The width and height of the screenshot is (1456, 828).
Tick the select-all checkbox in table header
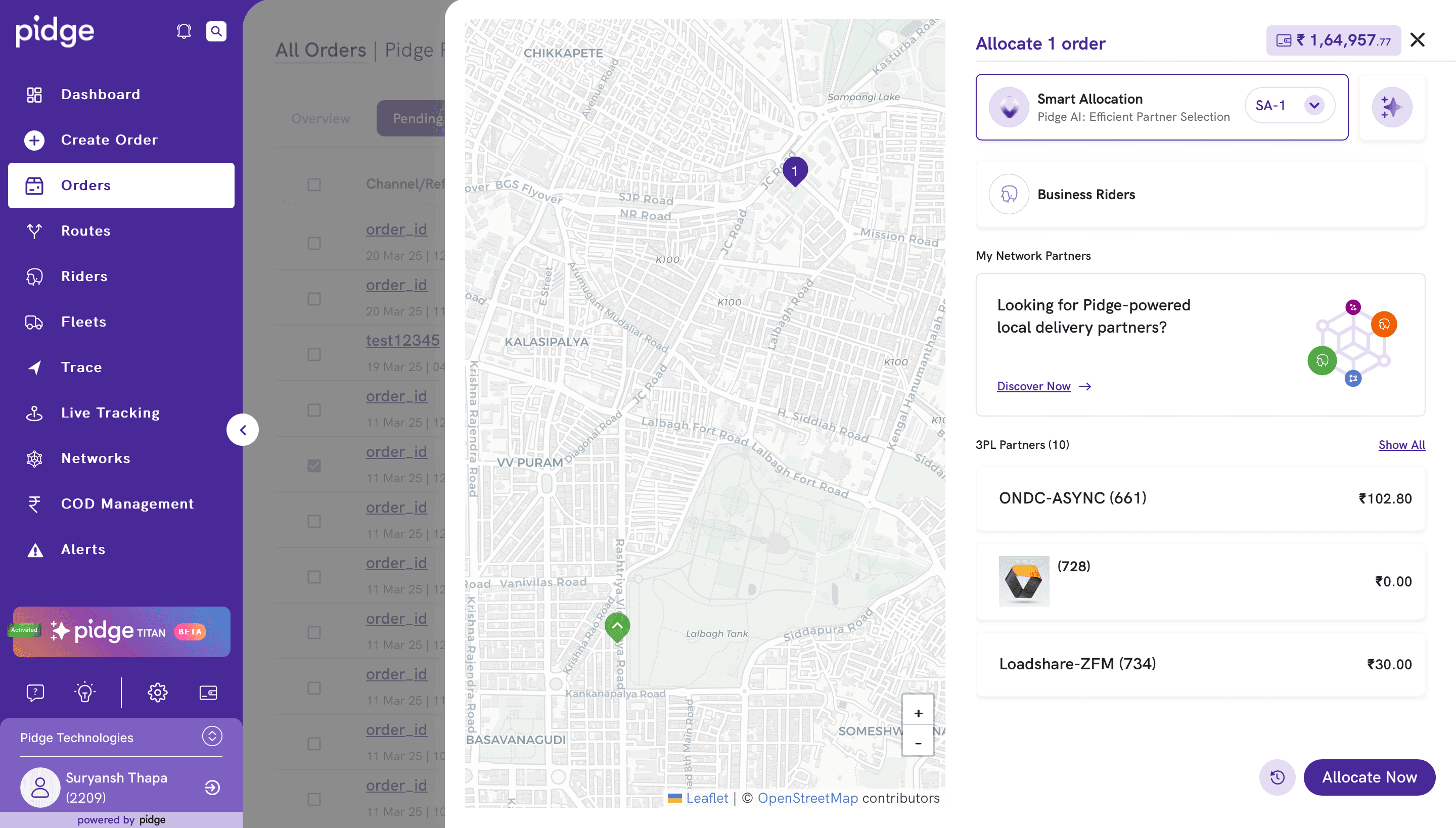[x=314, y=184]
